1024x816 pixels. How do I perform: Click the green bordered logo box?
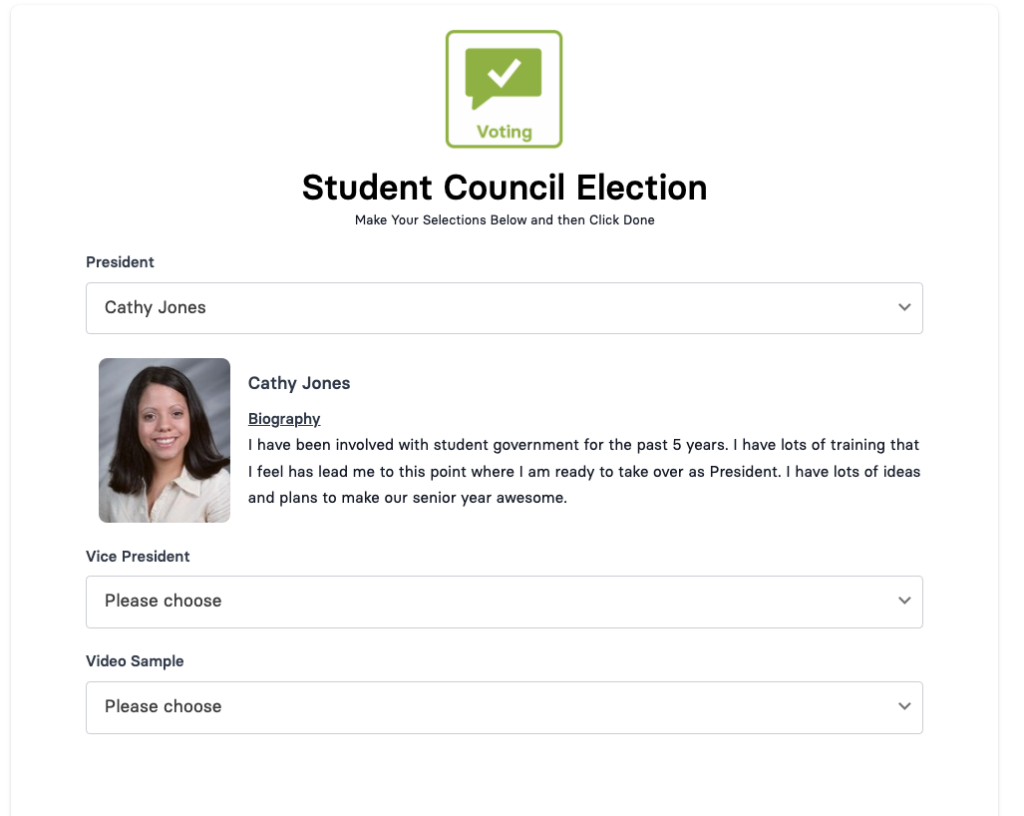click(503, 89)
